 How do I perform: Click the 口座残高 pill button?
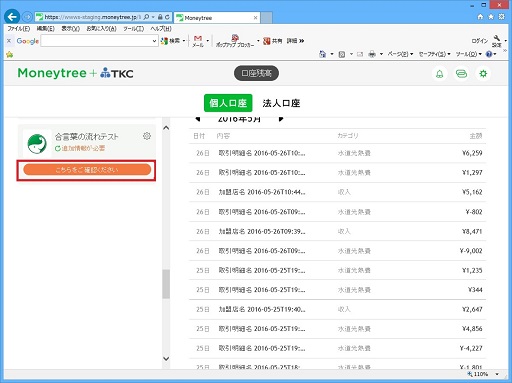256,73
